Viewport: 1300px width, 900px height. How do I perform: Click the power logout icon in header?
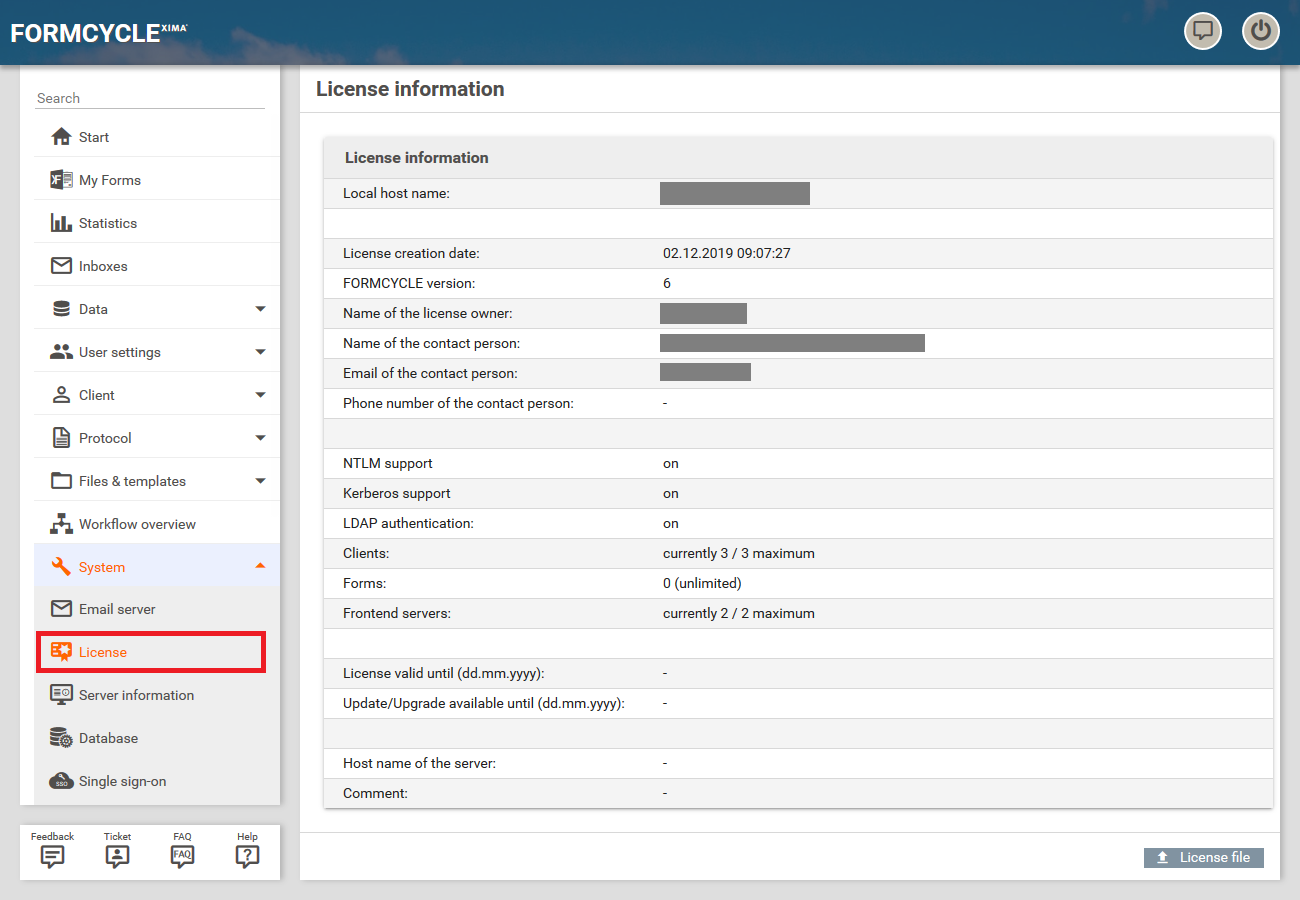1260,31
